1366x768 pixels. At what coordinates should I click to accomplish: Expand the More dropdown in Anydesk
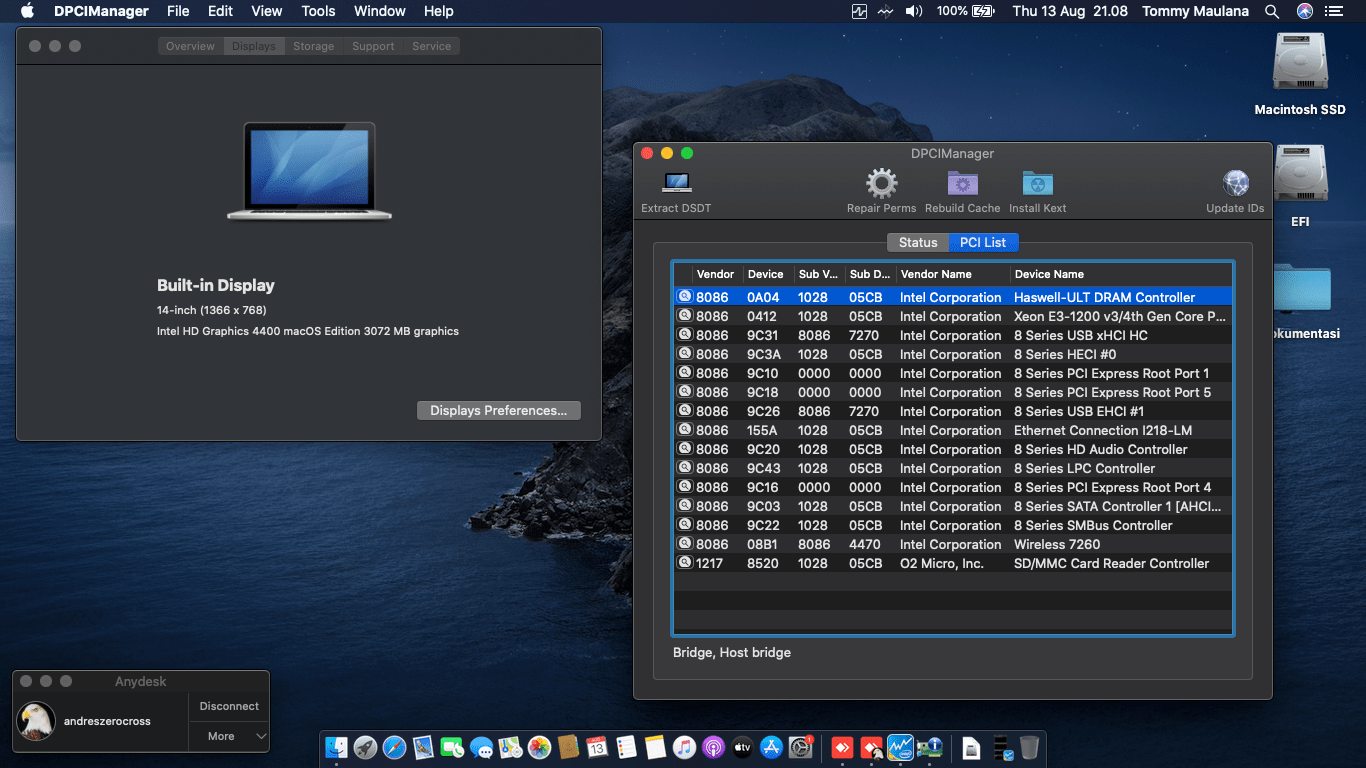[230, 736]
